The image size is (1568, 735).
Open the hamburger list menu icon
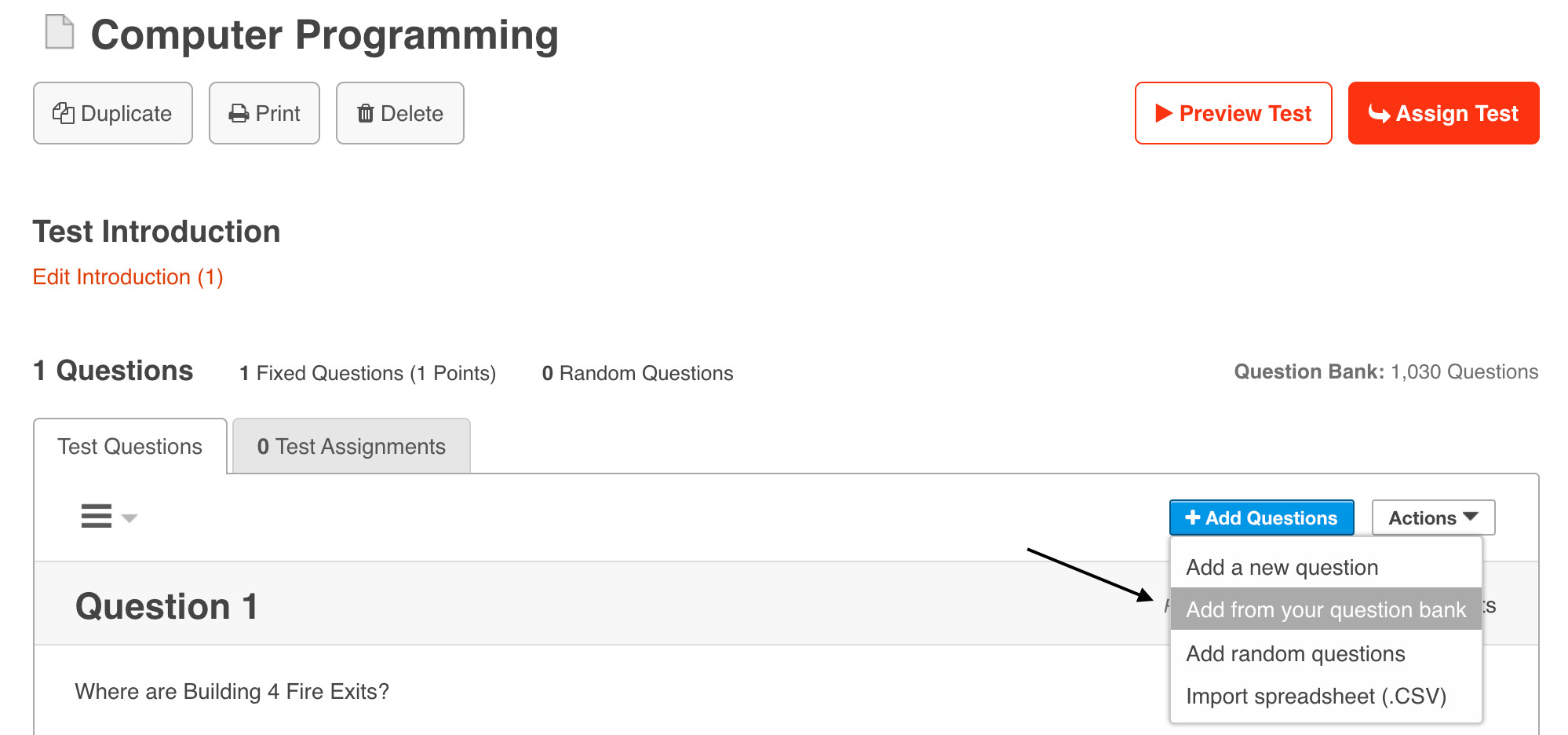[97, 517]
